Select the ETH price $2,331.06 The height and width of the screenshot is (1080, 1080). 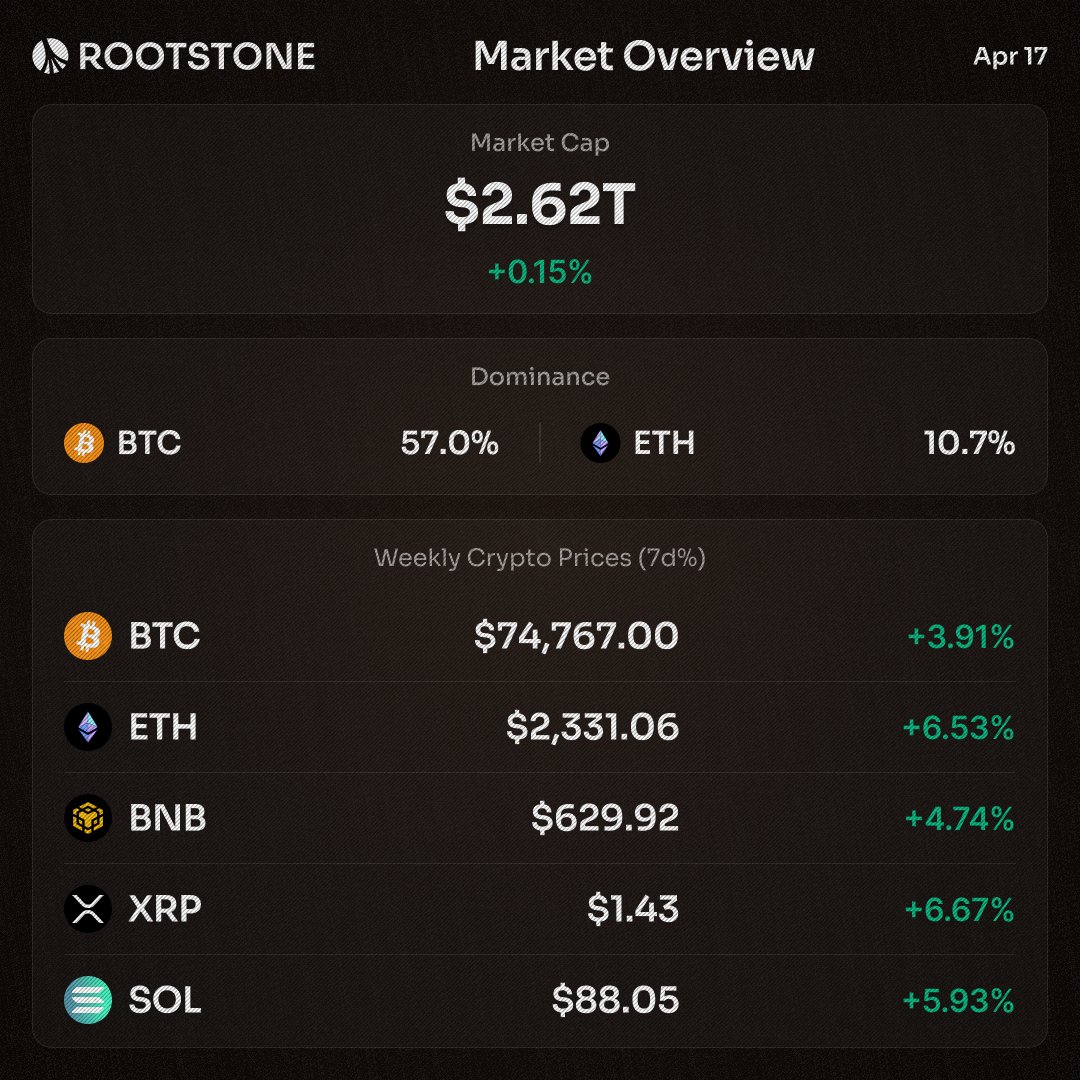tap(592, 727)
